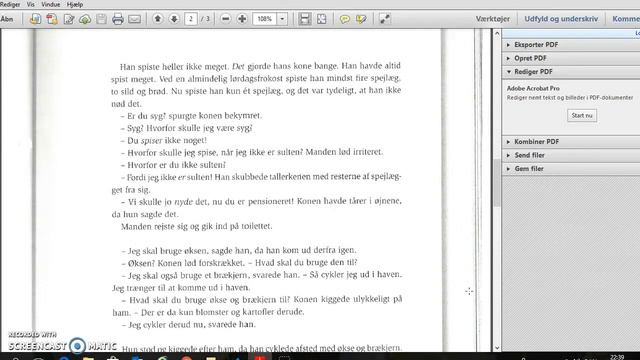Click the line '– Er du syg? spurgte konen bekymret.'

pyautogui.click(x=191, y=116)
